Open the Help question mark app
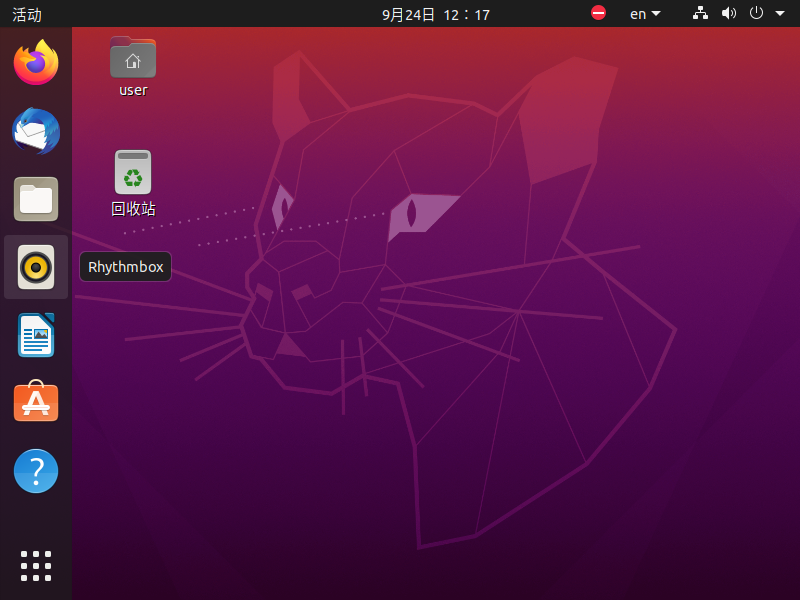Viewport: 800px width, 600px height. [x=36, y=471]
